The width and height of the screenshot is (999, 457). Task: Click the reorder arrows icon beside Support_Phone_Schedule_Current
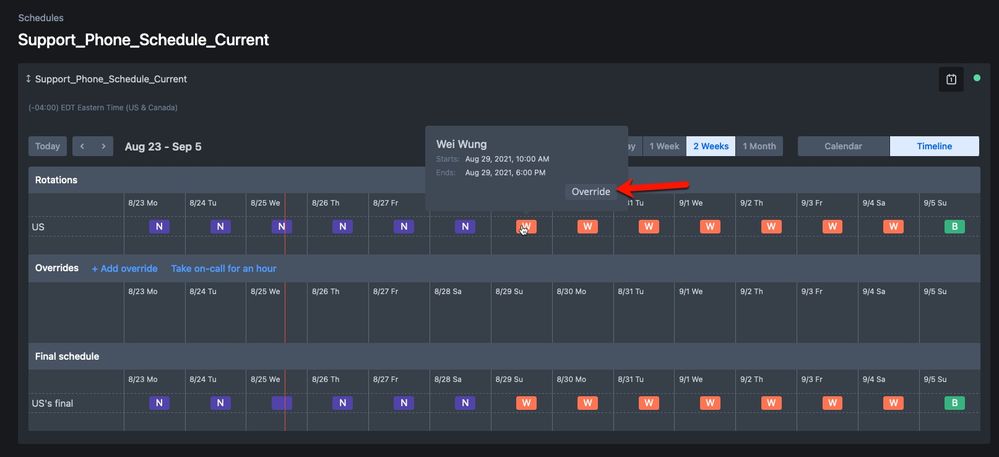pos(28,79)
